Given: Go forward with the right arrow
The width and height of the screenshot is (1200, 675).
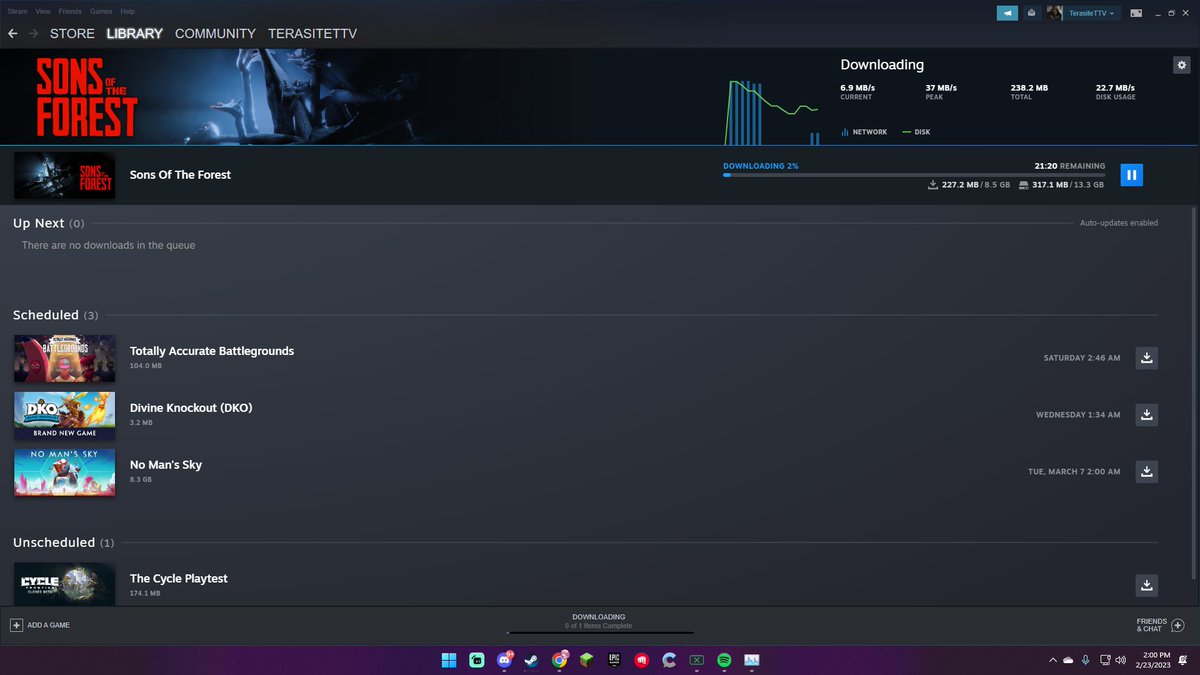Looking at the screenshot, I should (x=34, y=33).
